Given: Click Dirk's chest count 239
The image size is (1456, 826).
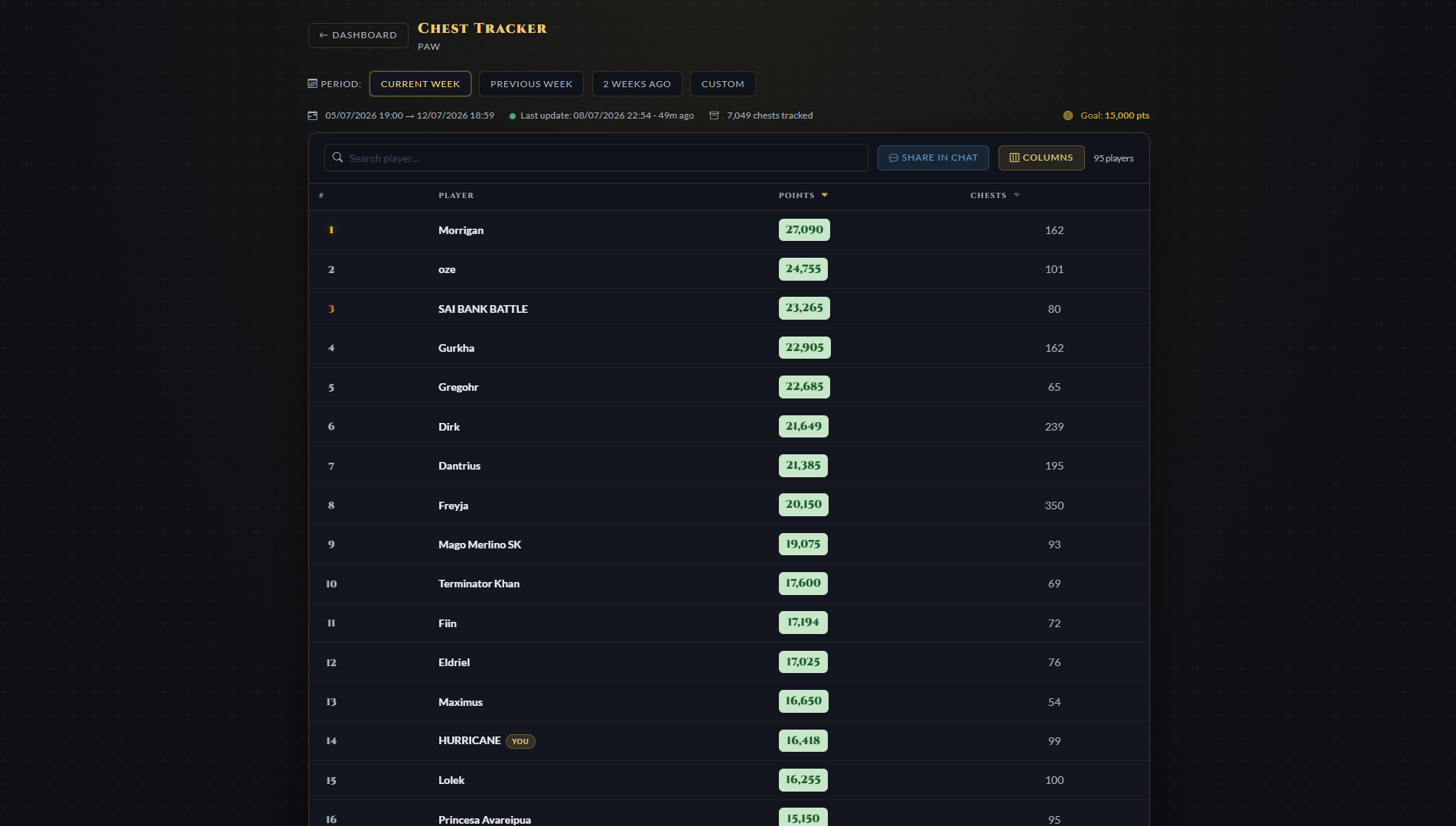Looking at the screenshot, I should tap(1054, 427).
